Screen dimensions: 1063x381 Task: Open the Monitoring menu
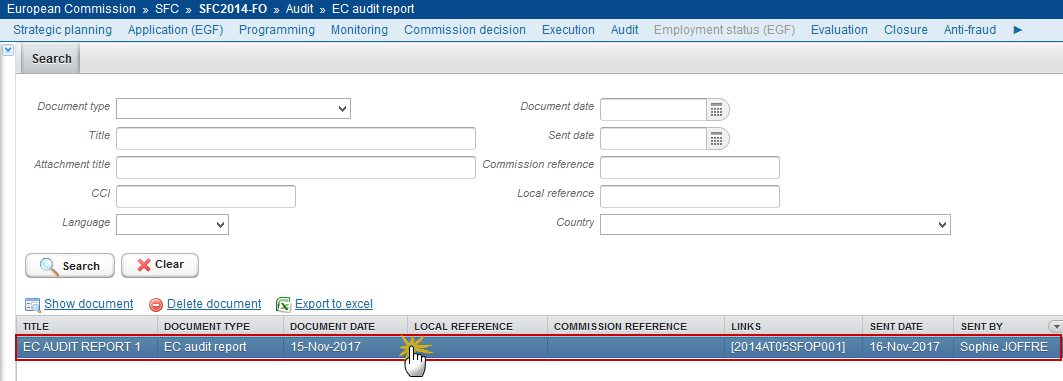[359, 30]
